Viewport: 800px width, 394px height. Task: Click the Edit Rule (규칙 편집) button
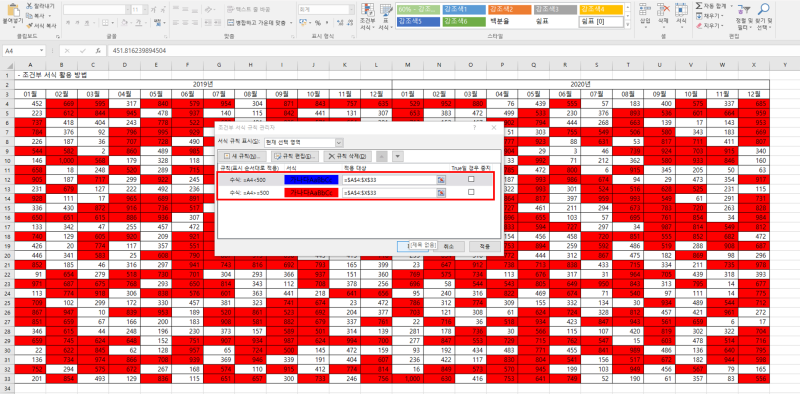[x=295, y=156]
